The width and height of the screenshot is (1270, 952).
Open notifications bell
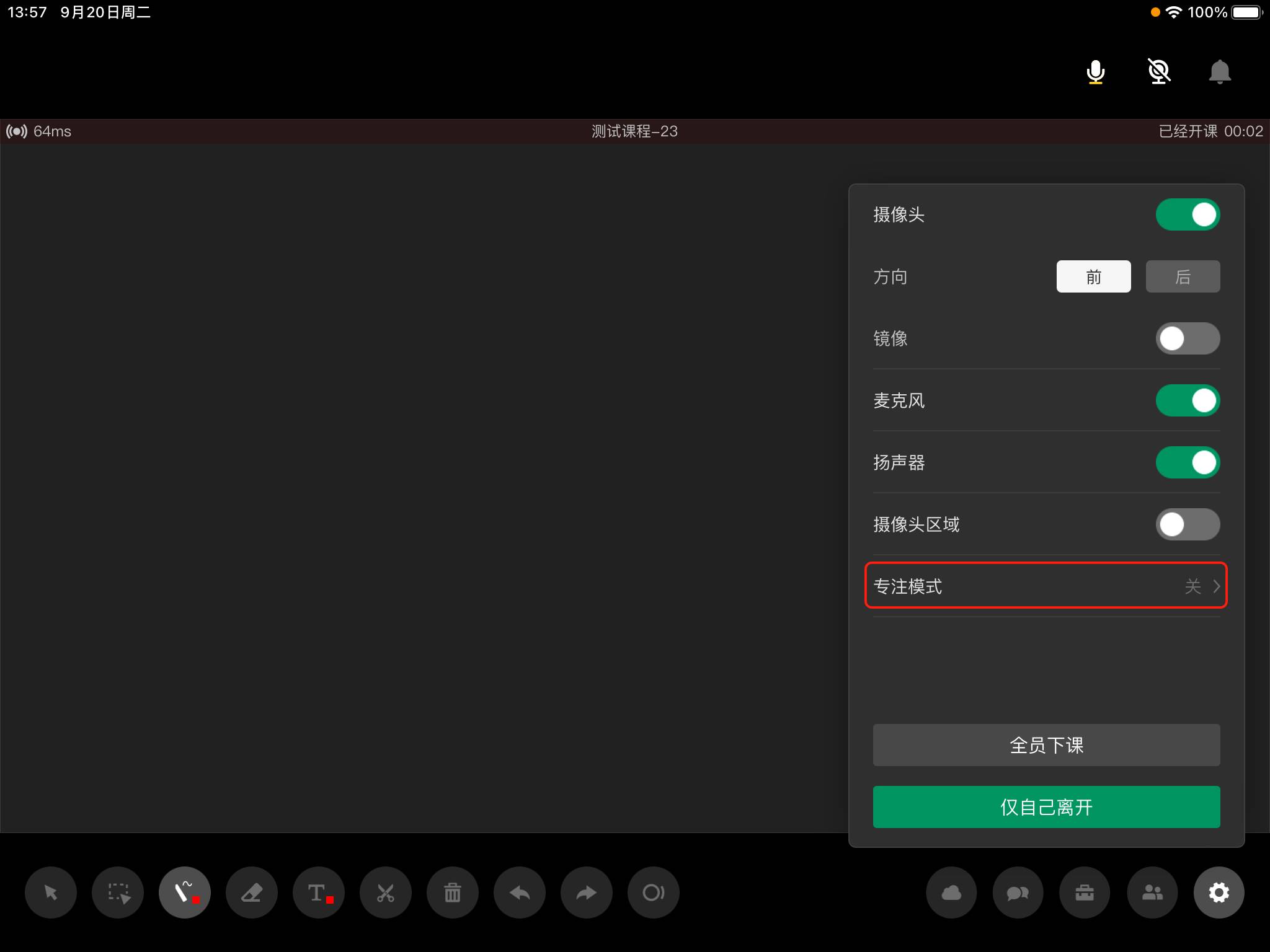pos(1220,72)
